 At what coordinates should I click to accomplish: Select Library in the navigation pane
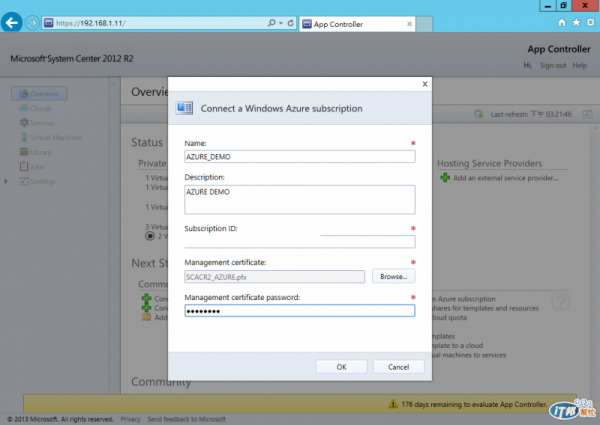point(41,152)
